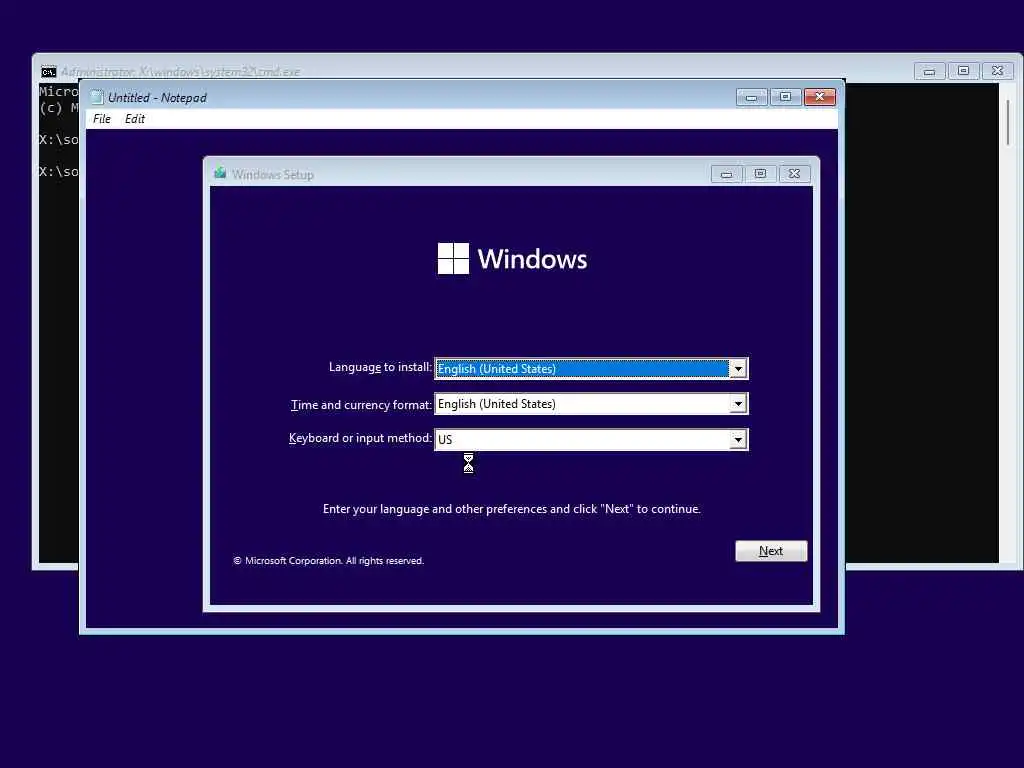Click the 'Enter your language' instruction text
Viewport: 1024px width, 768px height.
[511, 509]
